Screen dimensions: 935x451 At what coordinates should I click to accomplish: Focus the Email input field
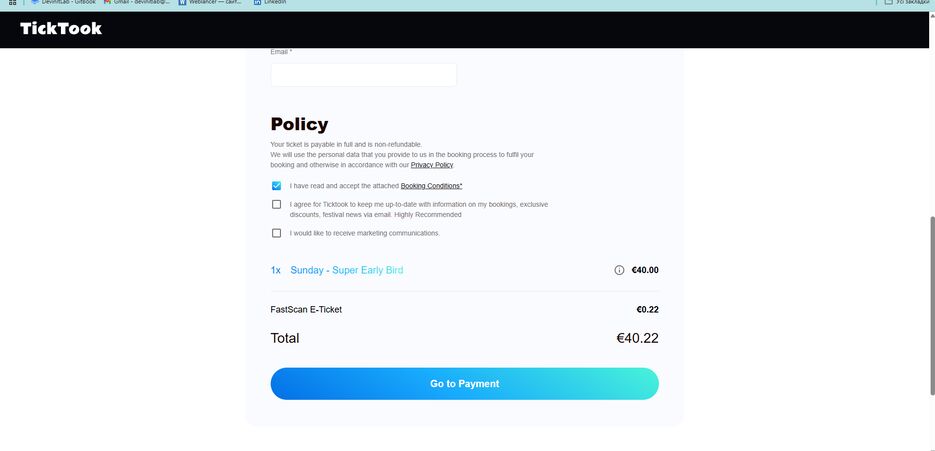364,75
